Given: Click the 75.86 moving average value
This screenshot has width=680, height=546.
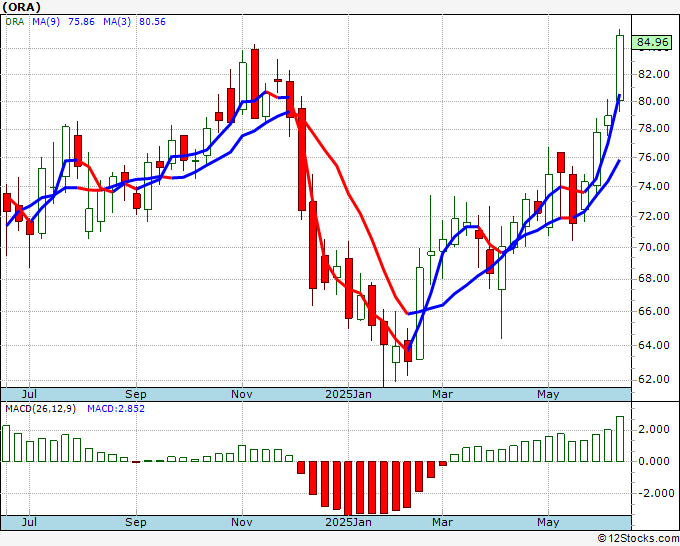Looking at the screenshot, I should coord(81,22).
